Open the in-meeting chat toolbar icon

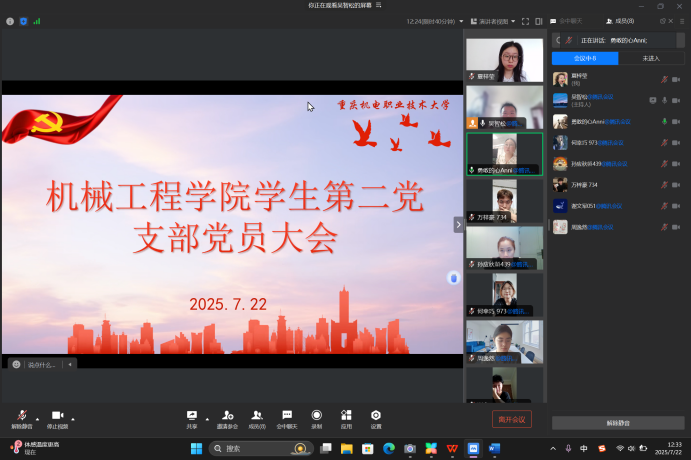pyautogui.click(x=287, y=419)
